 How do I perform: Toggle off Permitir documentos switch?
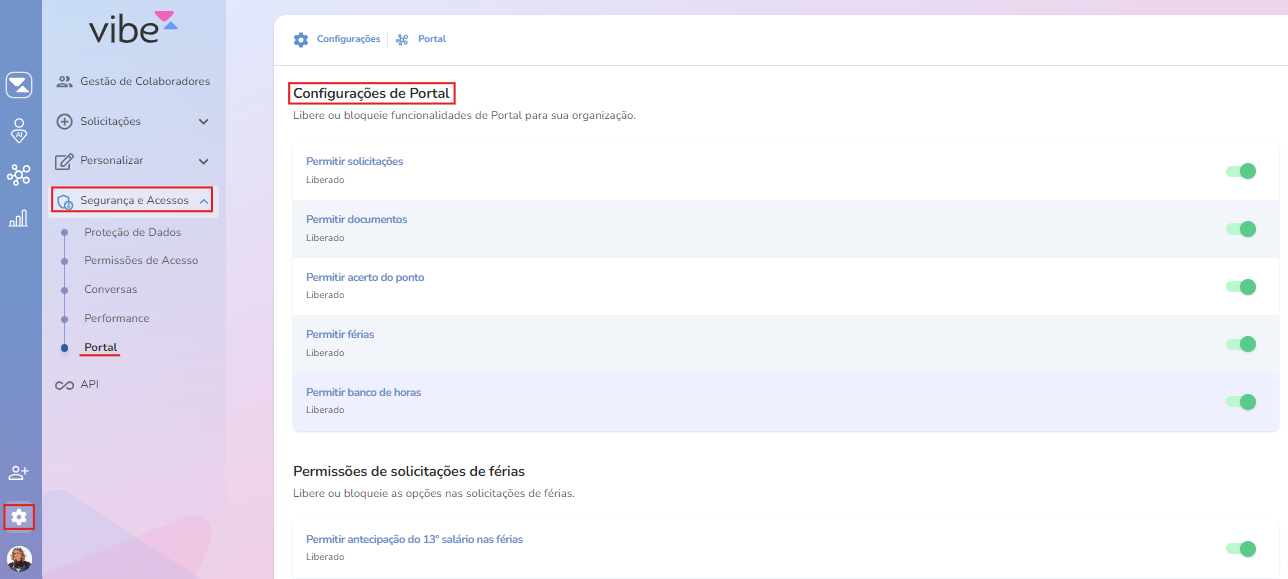pyautogui.click(x=1241, y=229)
